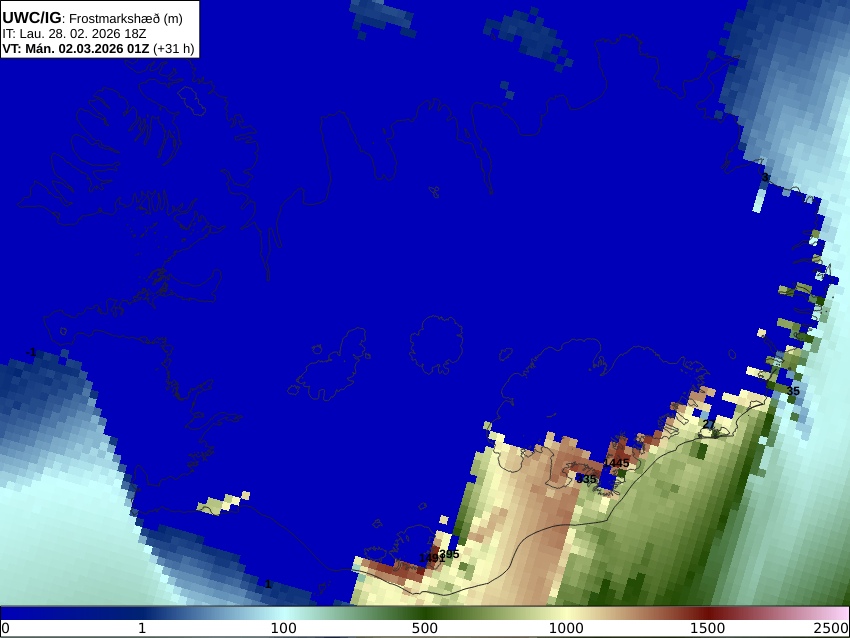Click the map value label "335"

click(587, 479)
